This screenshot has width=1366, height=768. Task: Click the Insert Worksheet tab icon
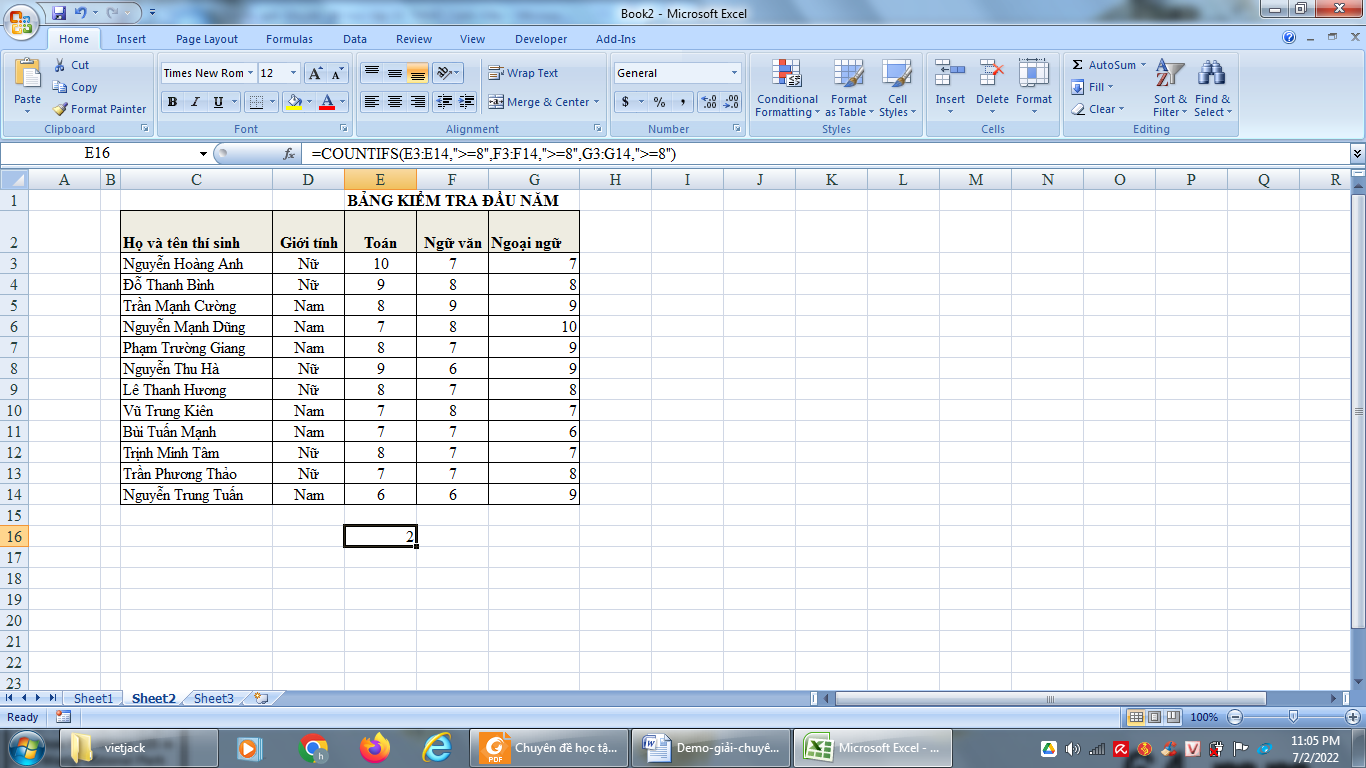[x=261, y=698]
